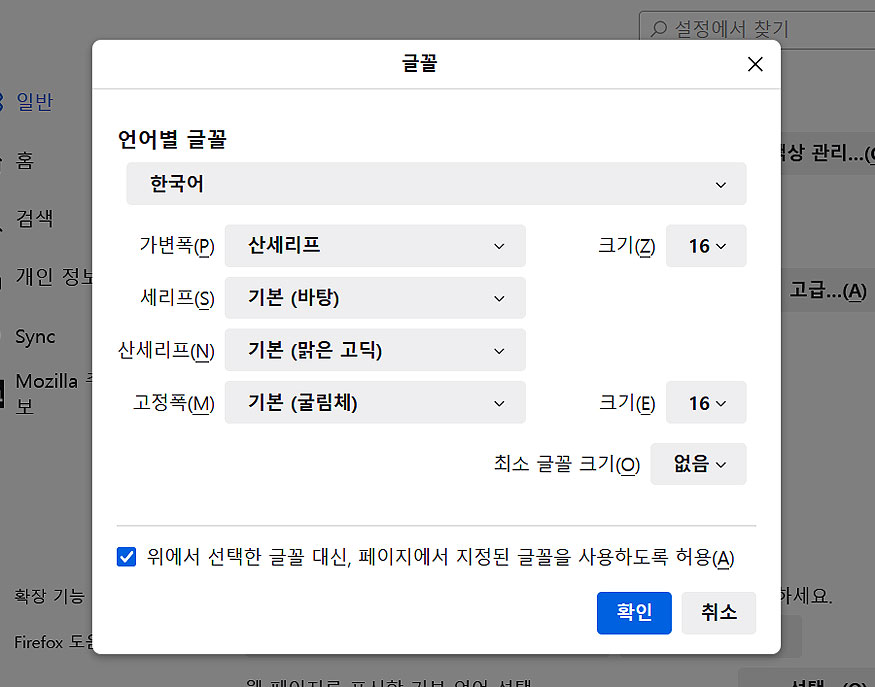The height and width of the screenshot is (687, 875).
Task: Open the 세리프 기본 (바탕) font dropdown
Action: pos(375,298)
